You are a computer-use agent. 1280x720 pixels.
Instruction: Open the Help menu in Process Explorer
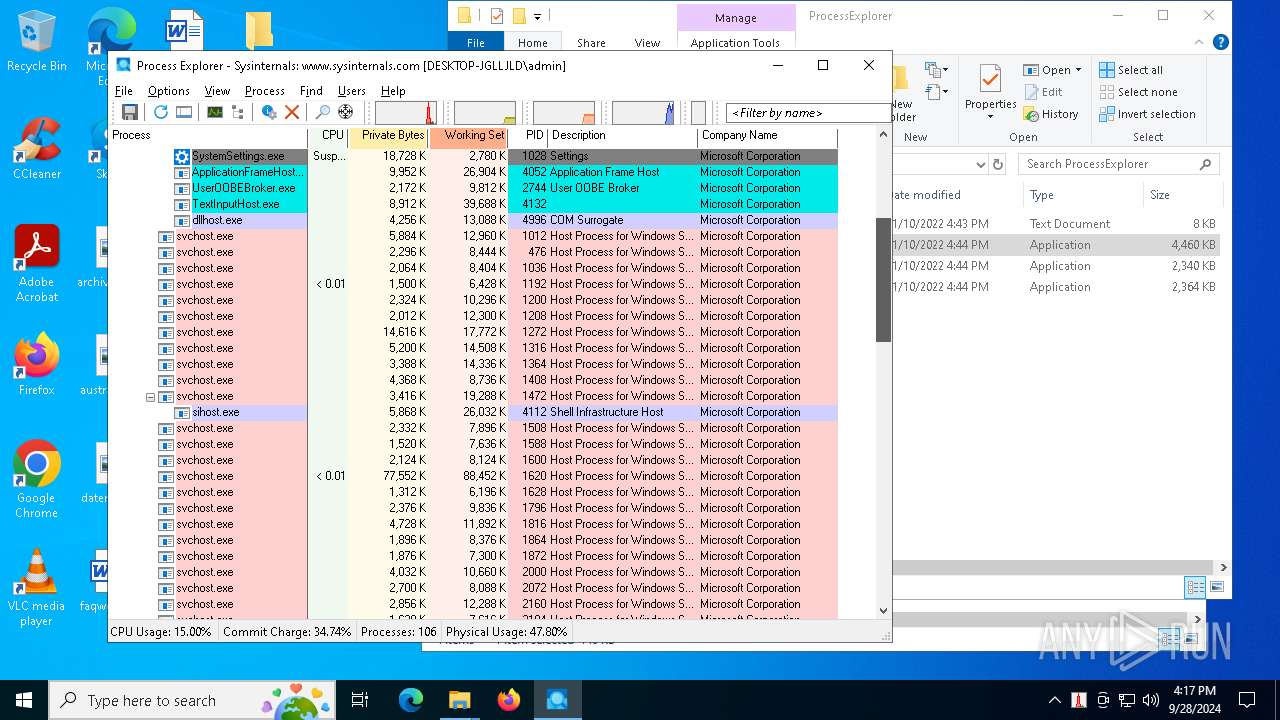[393, 90]
